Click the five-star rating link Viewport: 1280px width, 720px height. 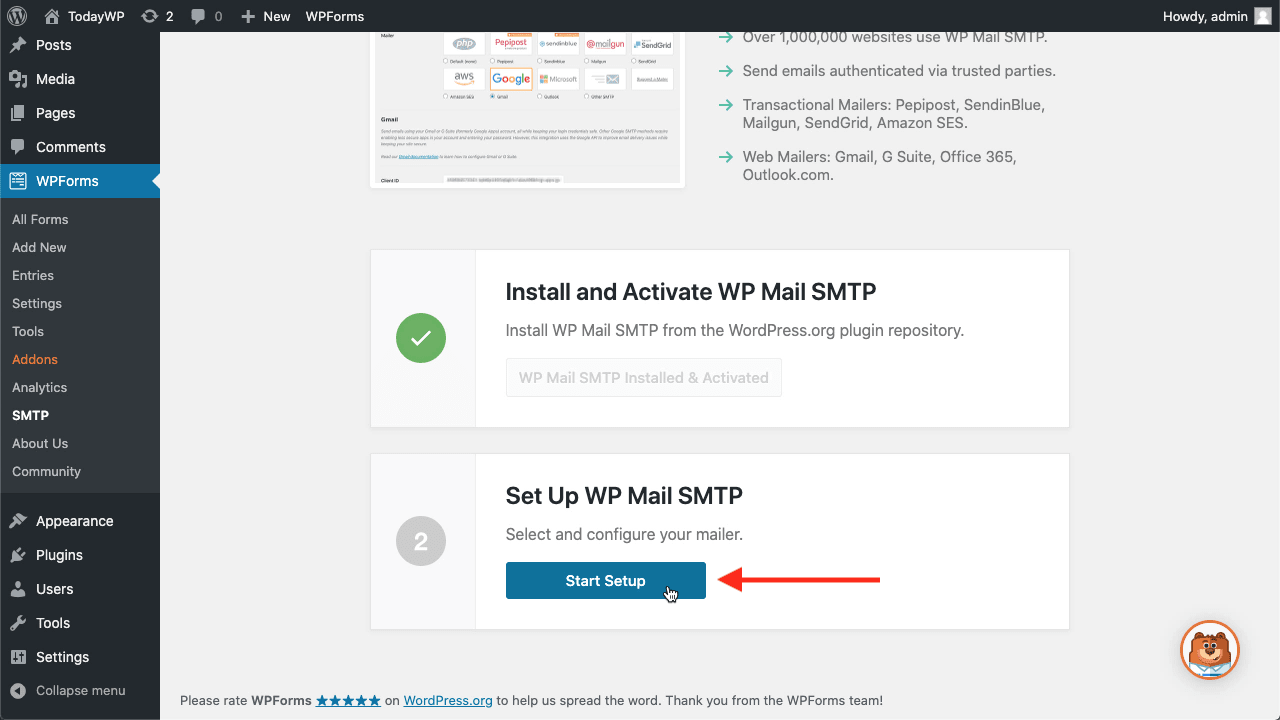pos(348,701)
